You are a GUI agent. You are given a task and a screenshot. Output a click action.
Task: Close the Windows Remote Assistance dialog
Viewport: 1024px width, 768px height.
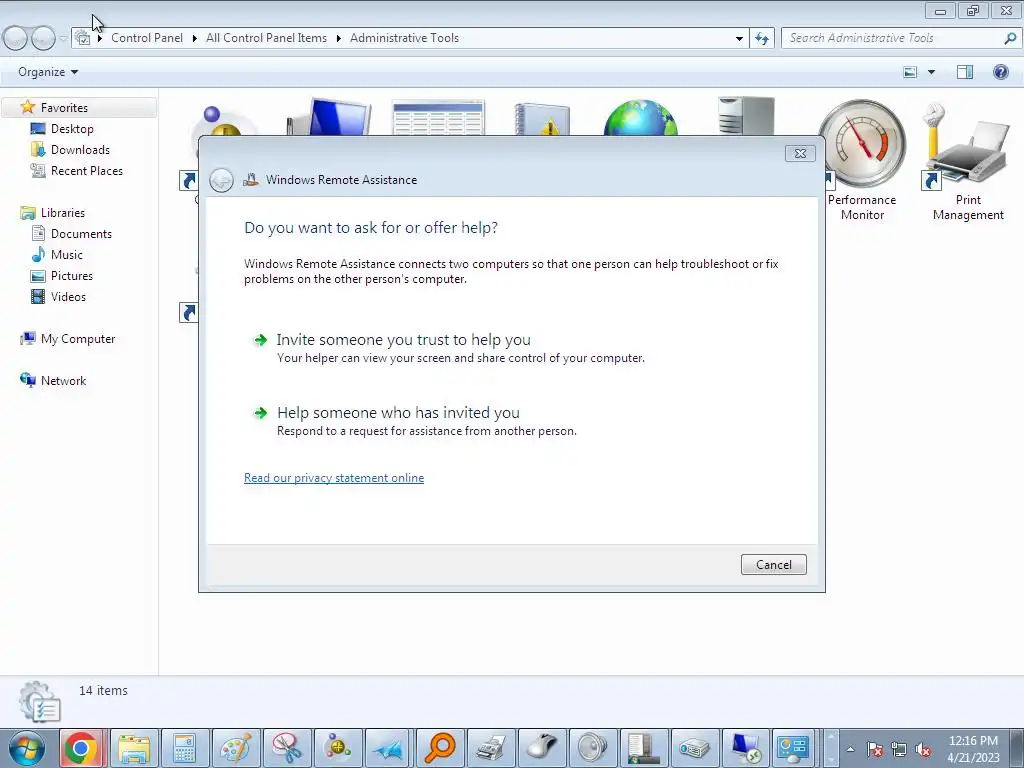tap(800, 153)
